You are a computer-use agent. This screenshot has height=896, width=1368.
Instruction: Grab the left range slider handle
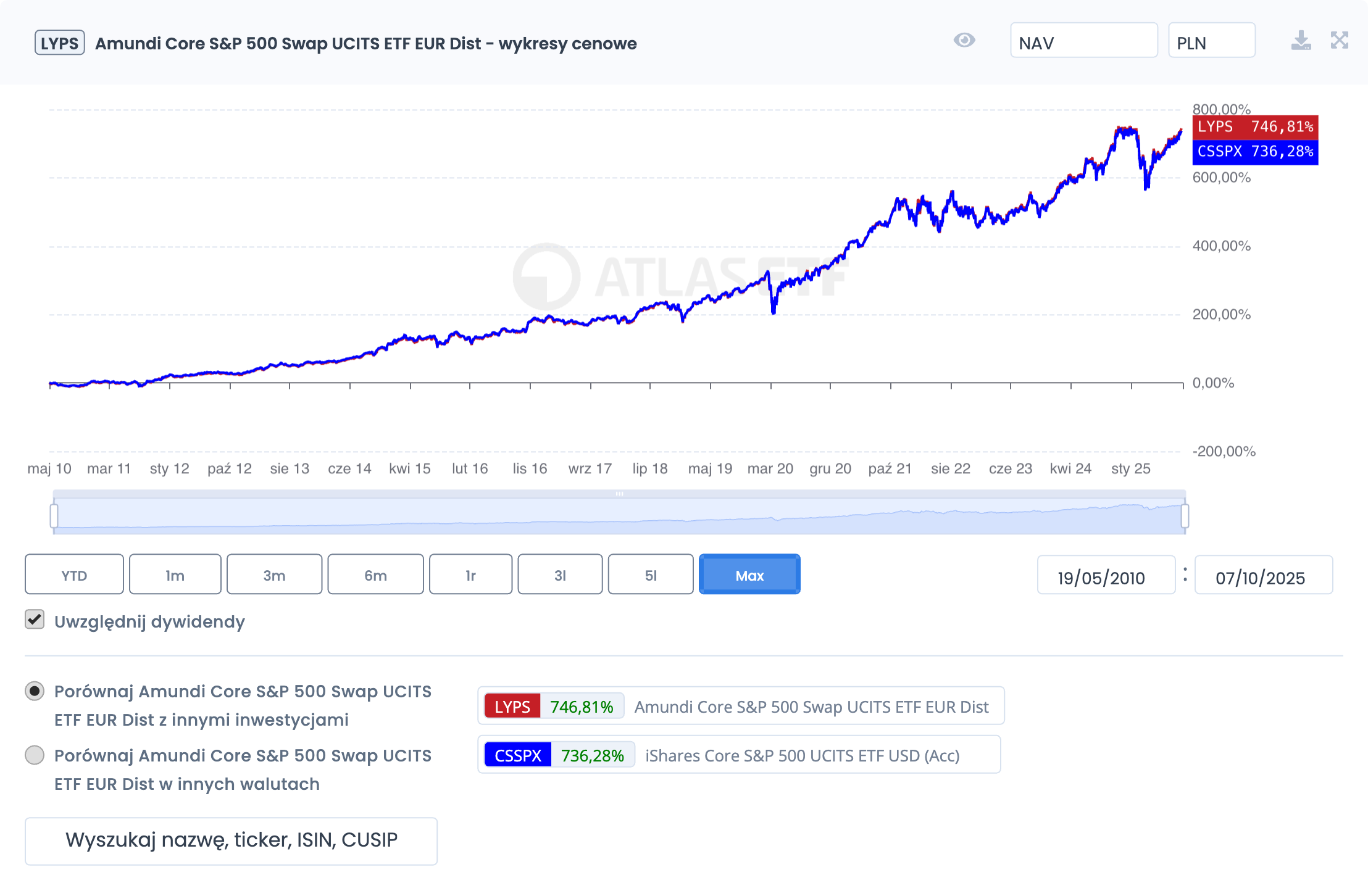click(x=54, y=516)
